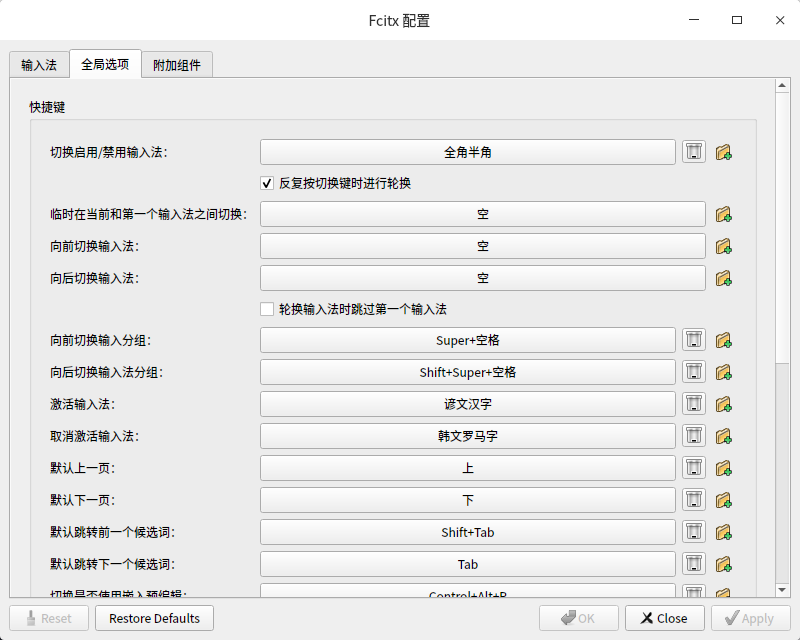Click the Shift+Super+空格 shortcut button
Image resolution: width=800 pixels, height=640 pixels.
[x=468, y=372]
